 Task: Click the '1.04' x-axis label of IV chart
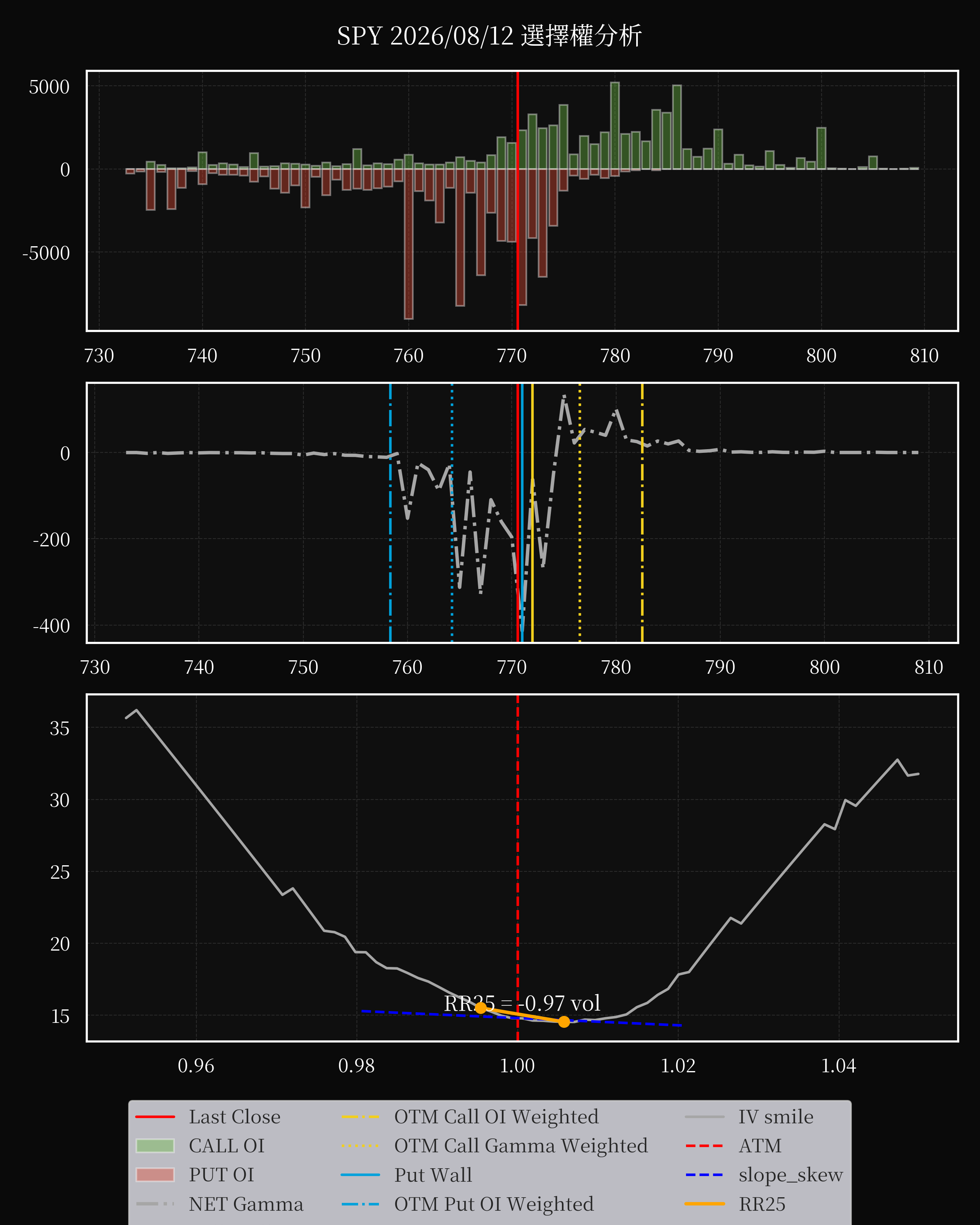coord(839,1065)
